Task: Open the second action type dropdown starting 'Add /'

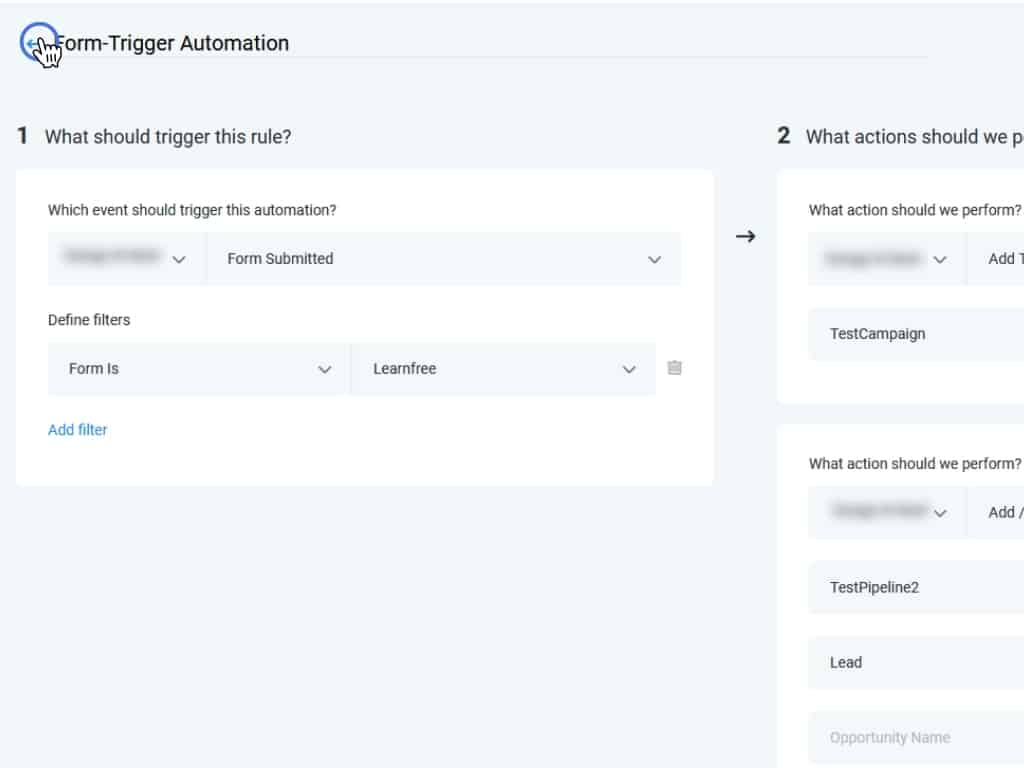Action: tap(1000, 513)
